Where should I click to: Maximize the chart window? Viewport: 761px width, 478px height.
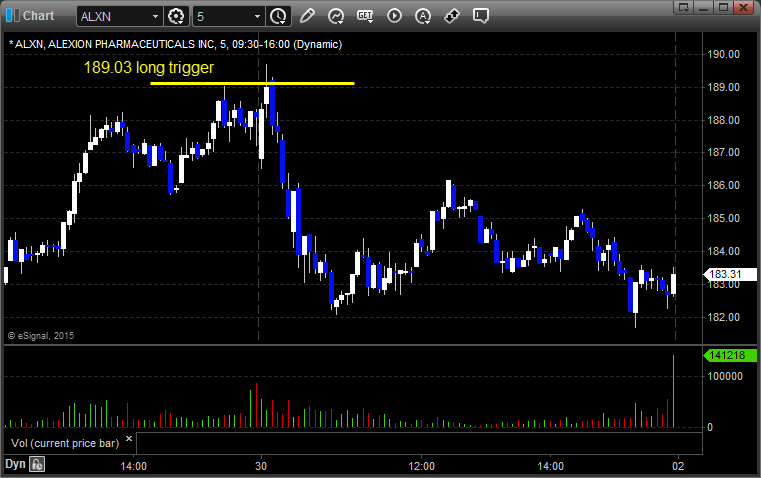coord(723,7)
